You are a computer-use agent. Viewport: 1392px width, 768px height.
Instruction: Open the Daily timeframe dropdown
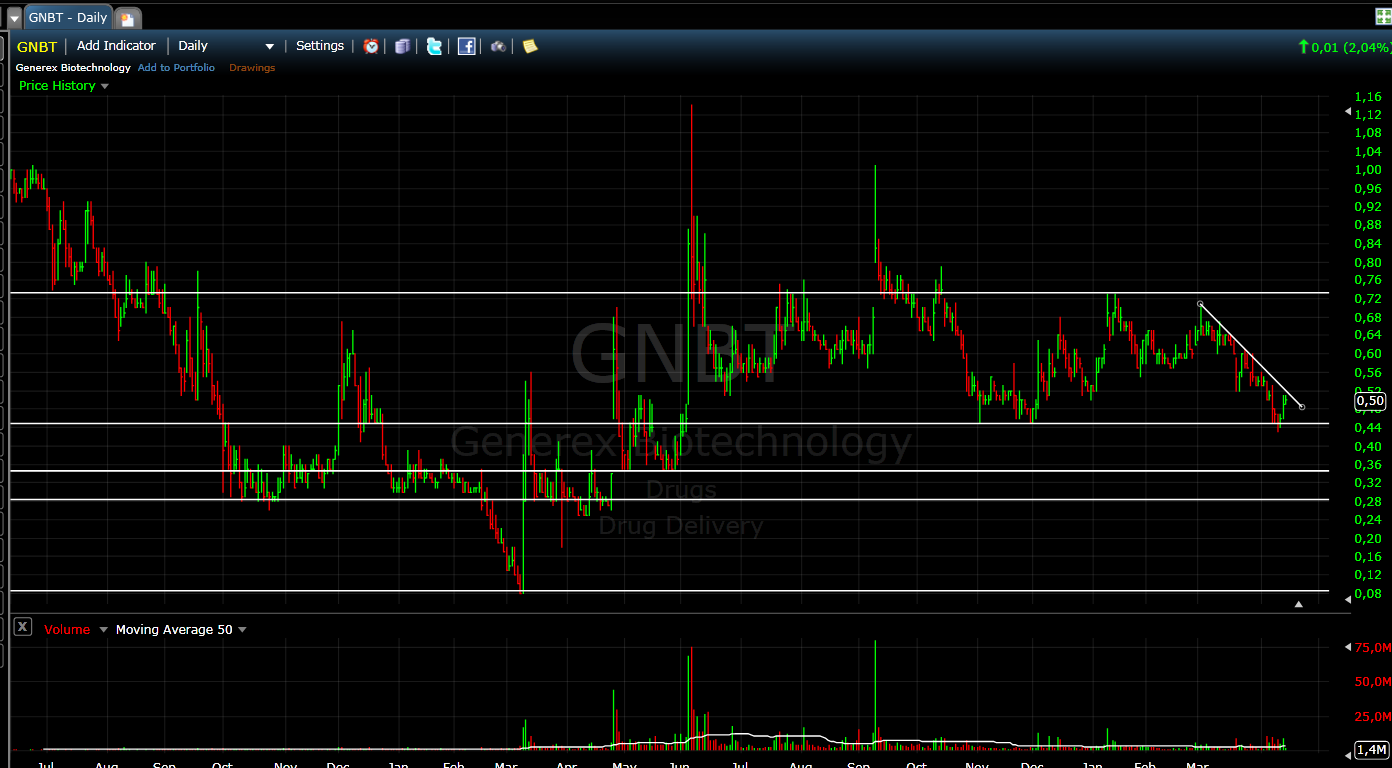[x=226, y=46]
